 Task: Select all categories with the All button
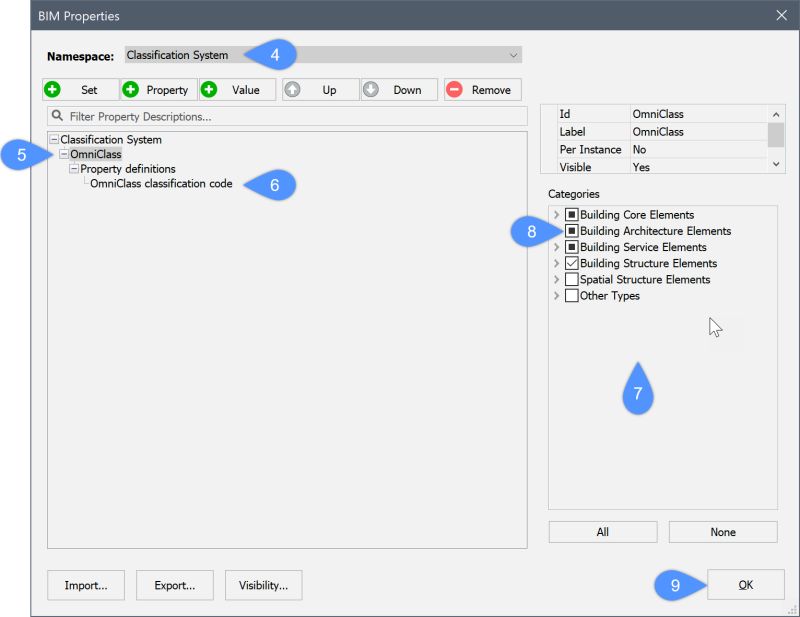[x=602, y=531]
